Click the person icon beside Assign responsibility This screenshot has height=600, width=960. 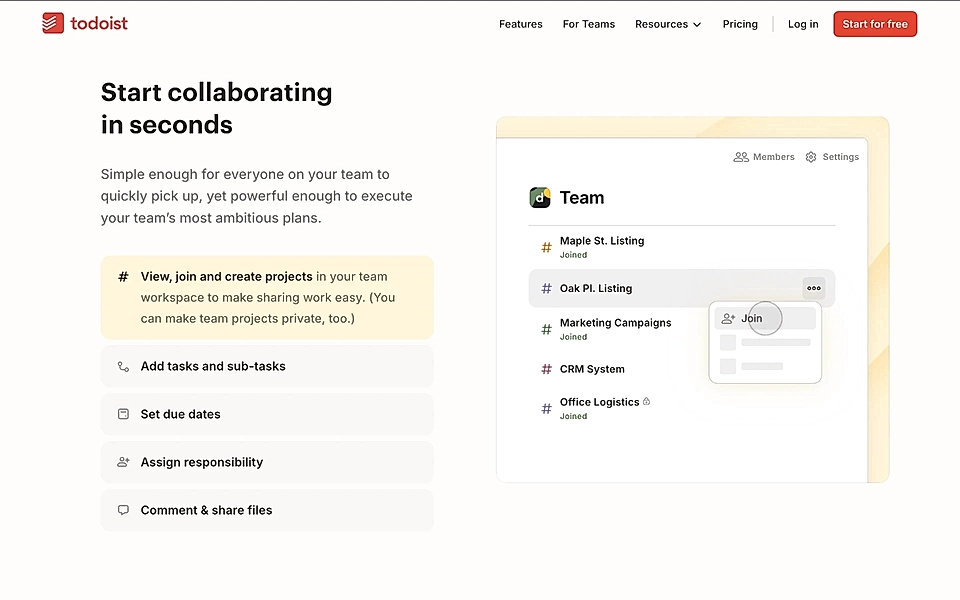pyautogui.click(x=122, y=462)
